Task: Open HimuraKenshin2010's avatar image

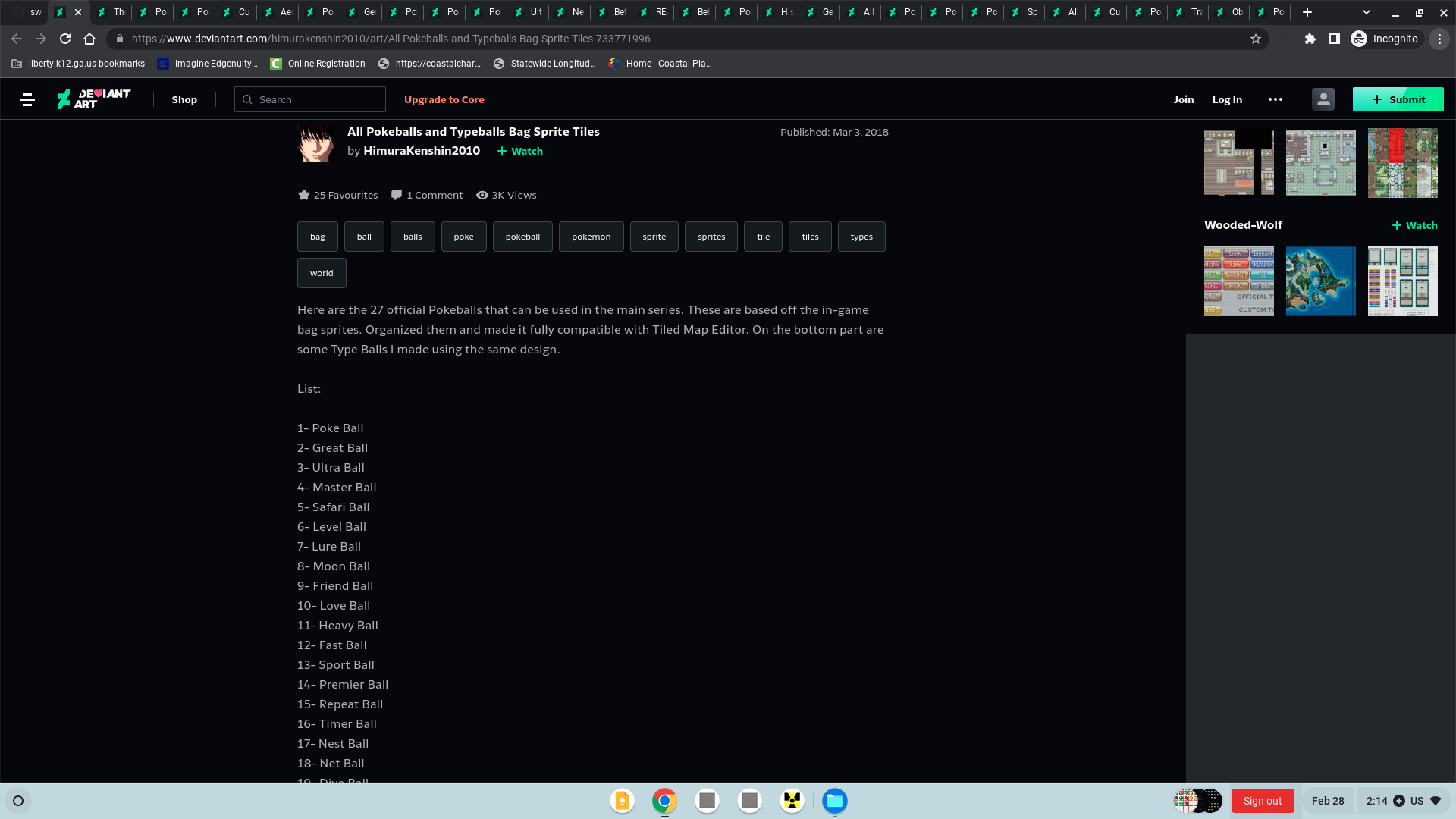Action: click(x=316, y=143)
